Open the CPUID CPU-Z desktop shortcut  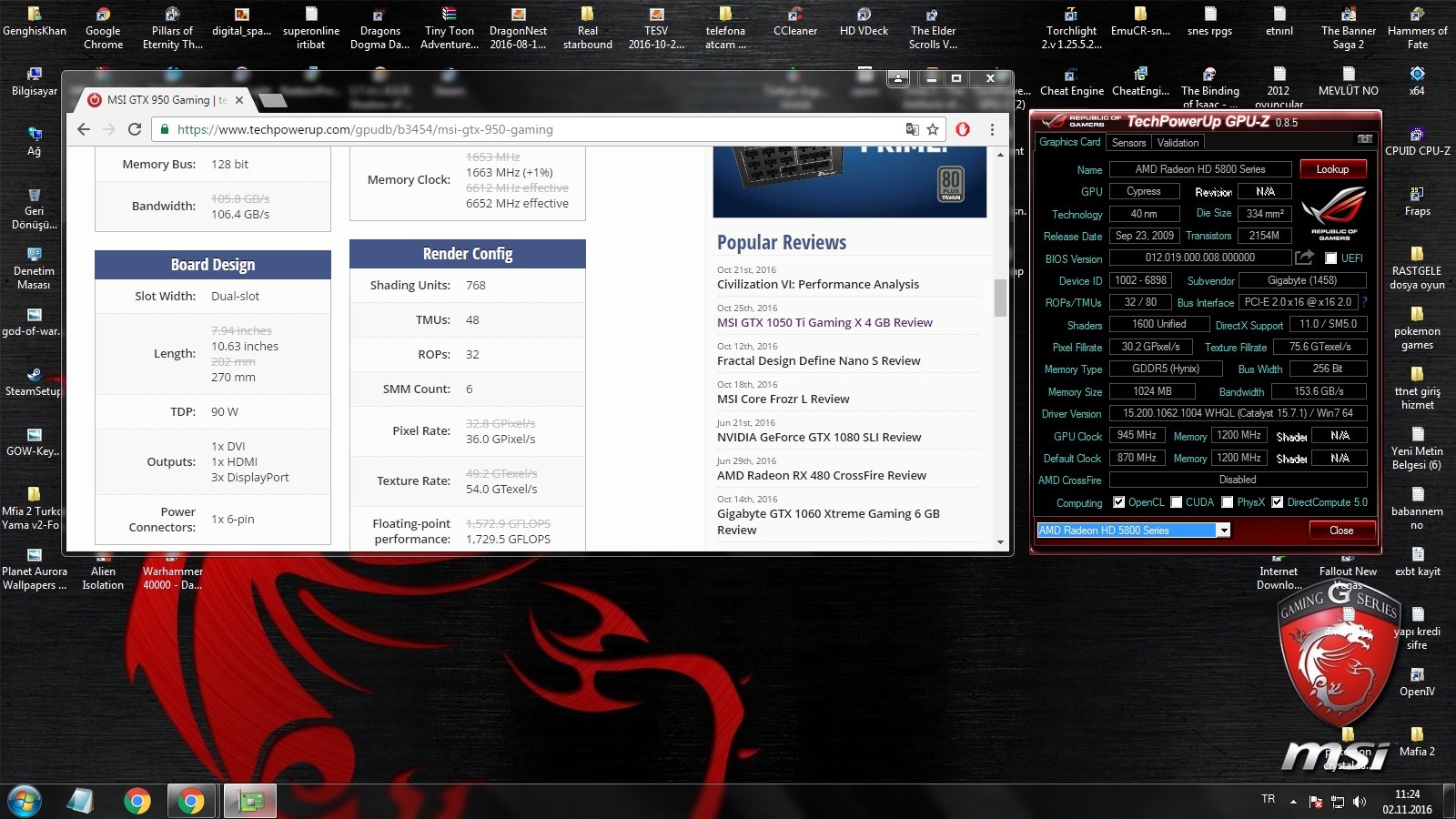tap(1417, 142)
